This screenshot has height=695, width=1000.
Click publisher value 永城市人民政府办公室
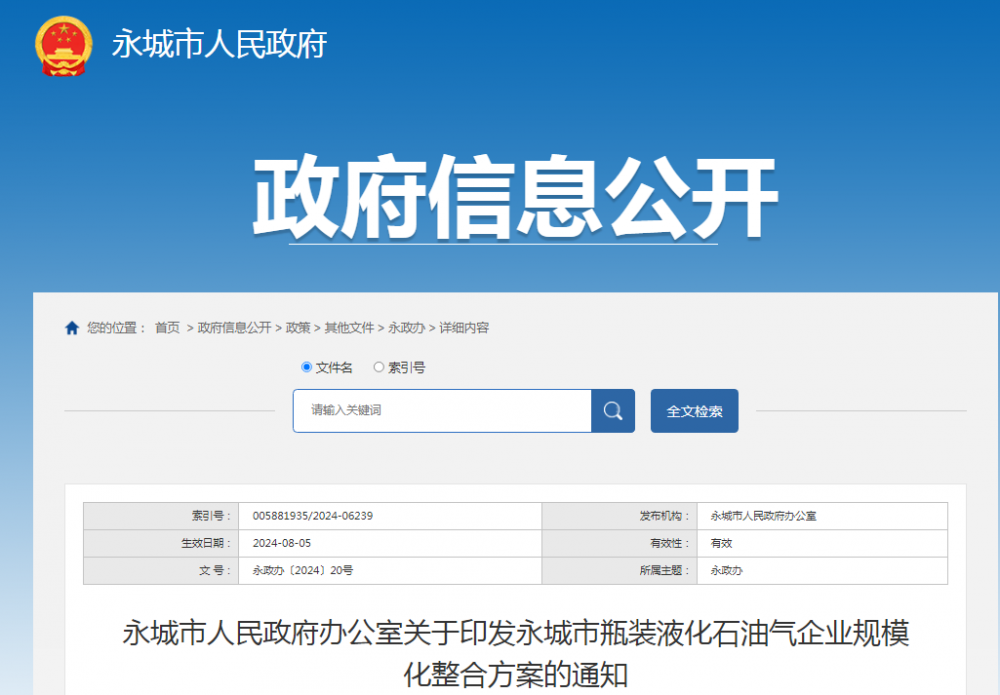(x=763, y=516)
